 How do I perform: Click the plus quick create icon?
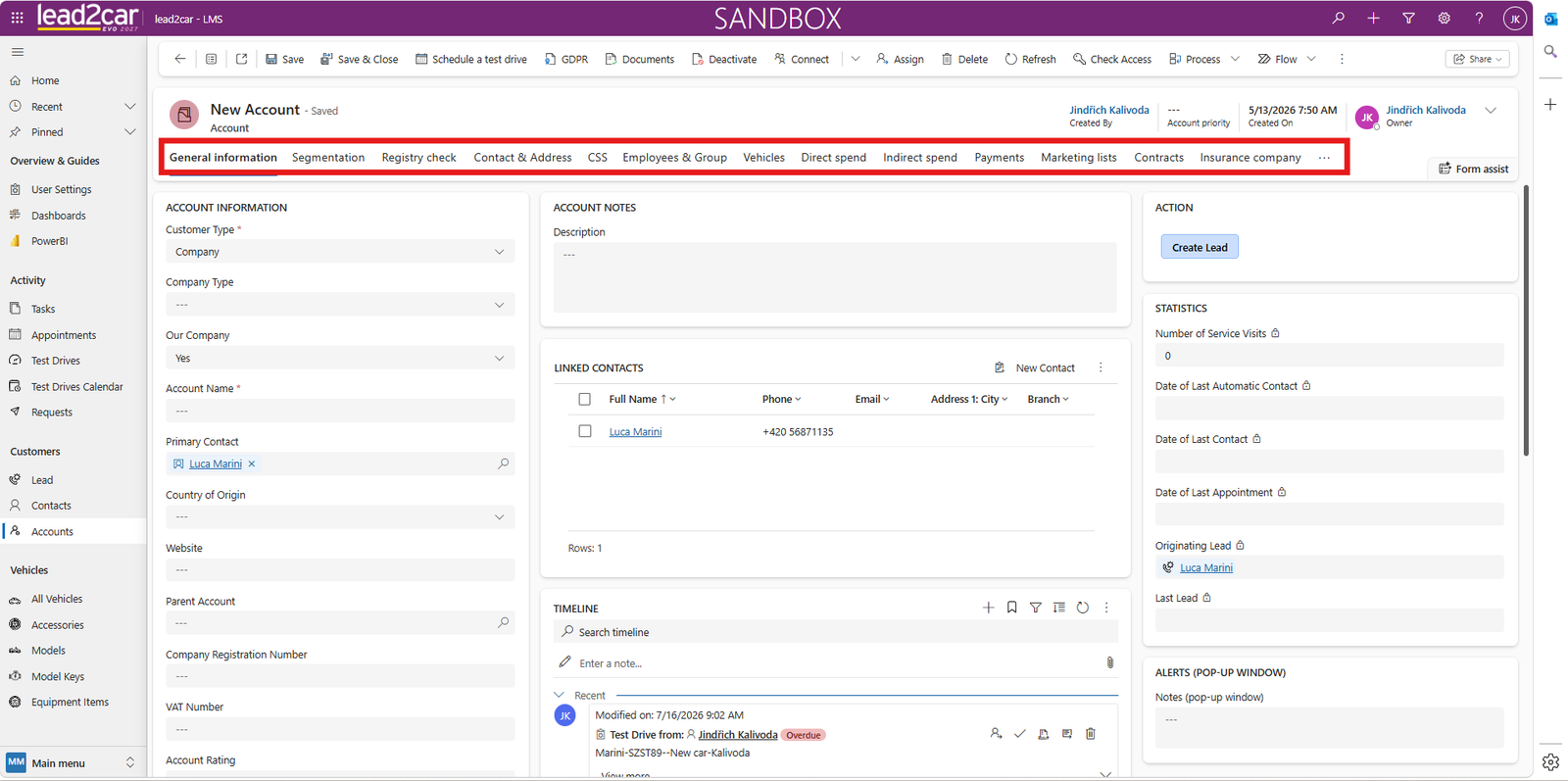pos(1373,18)
